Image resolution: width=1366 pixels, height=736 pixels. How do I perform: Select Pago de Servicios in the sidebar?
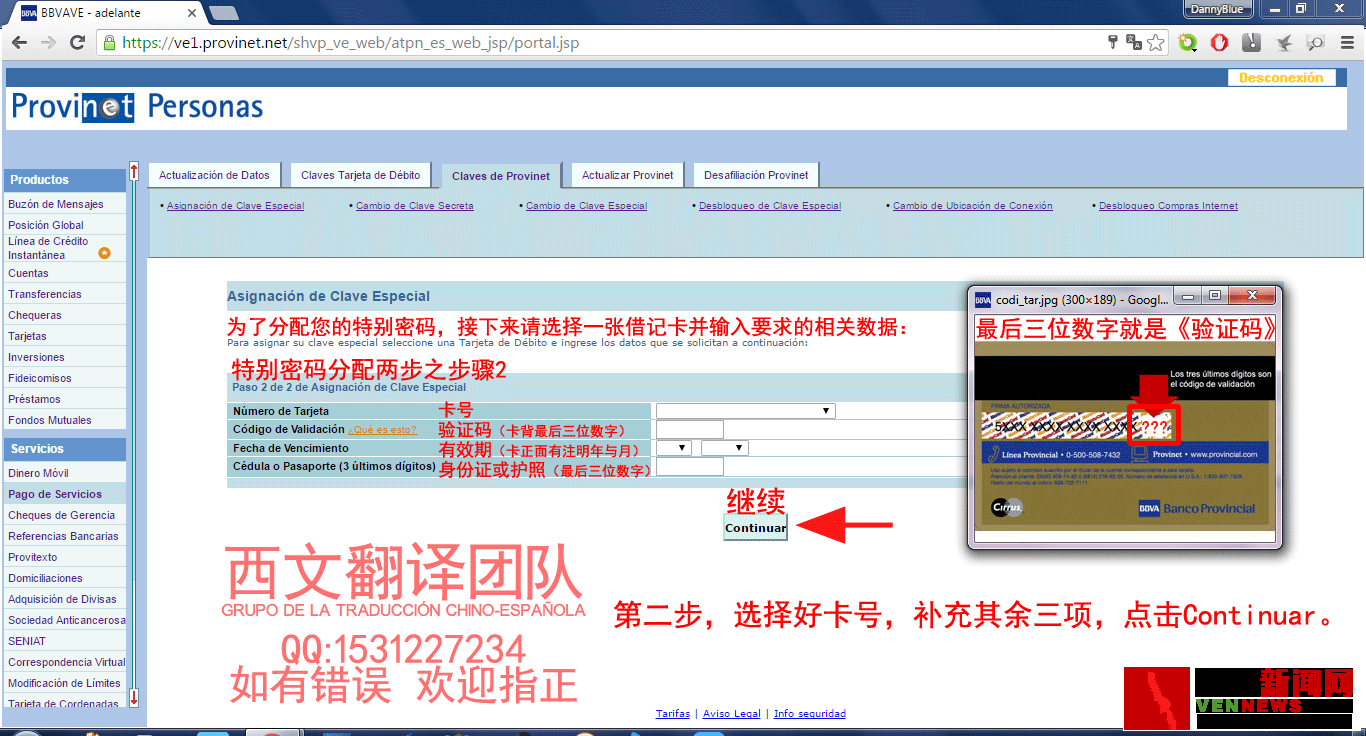65,494
